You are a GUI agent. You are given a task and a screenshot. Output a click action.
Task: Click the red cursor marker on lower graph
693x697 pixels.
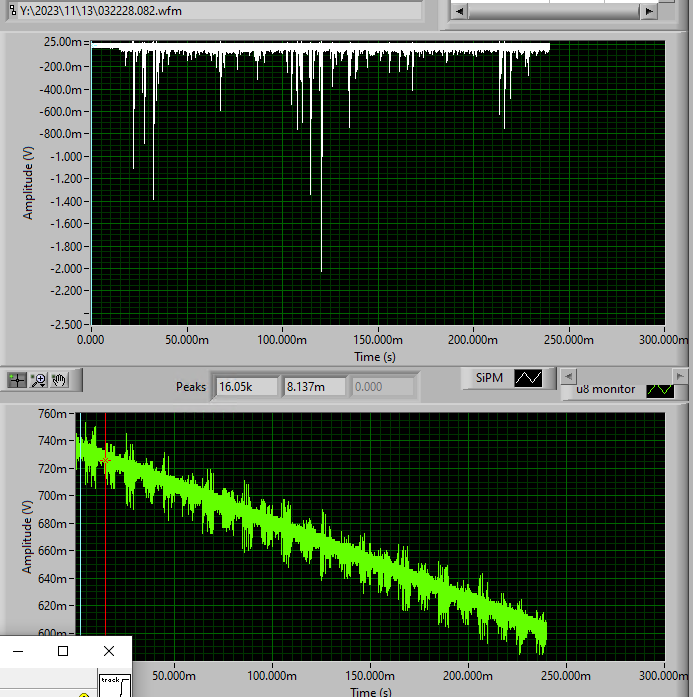pyautogui.click(x=105, y=461)
